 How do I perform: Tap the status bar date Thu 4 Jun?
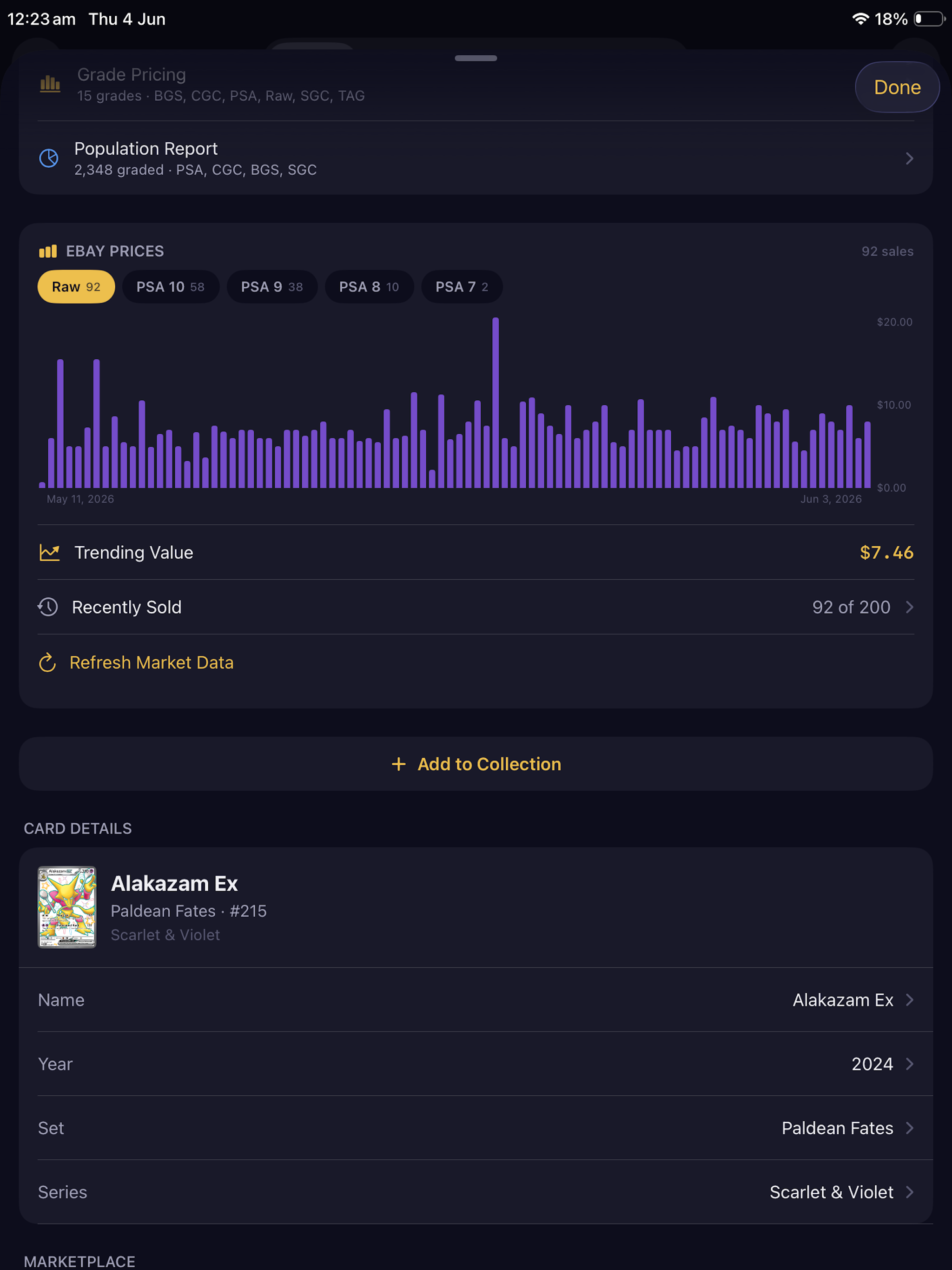[127, 19]
